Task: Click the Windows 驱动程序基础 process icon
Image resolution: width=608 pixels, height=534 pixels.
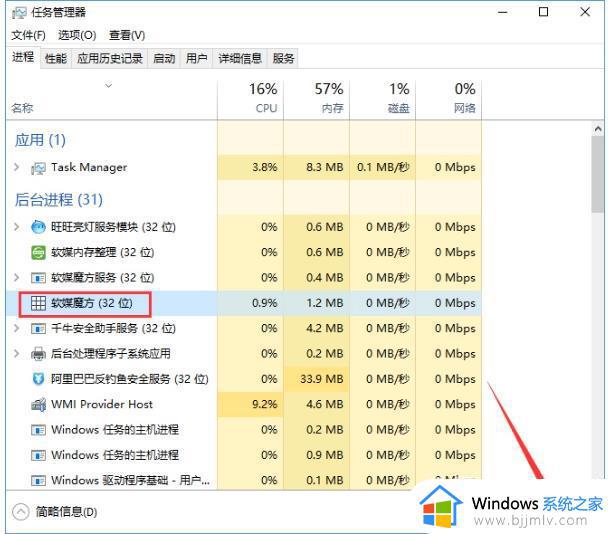Action: (38, 480)
